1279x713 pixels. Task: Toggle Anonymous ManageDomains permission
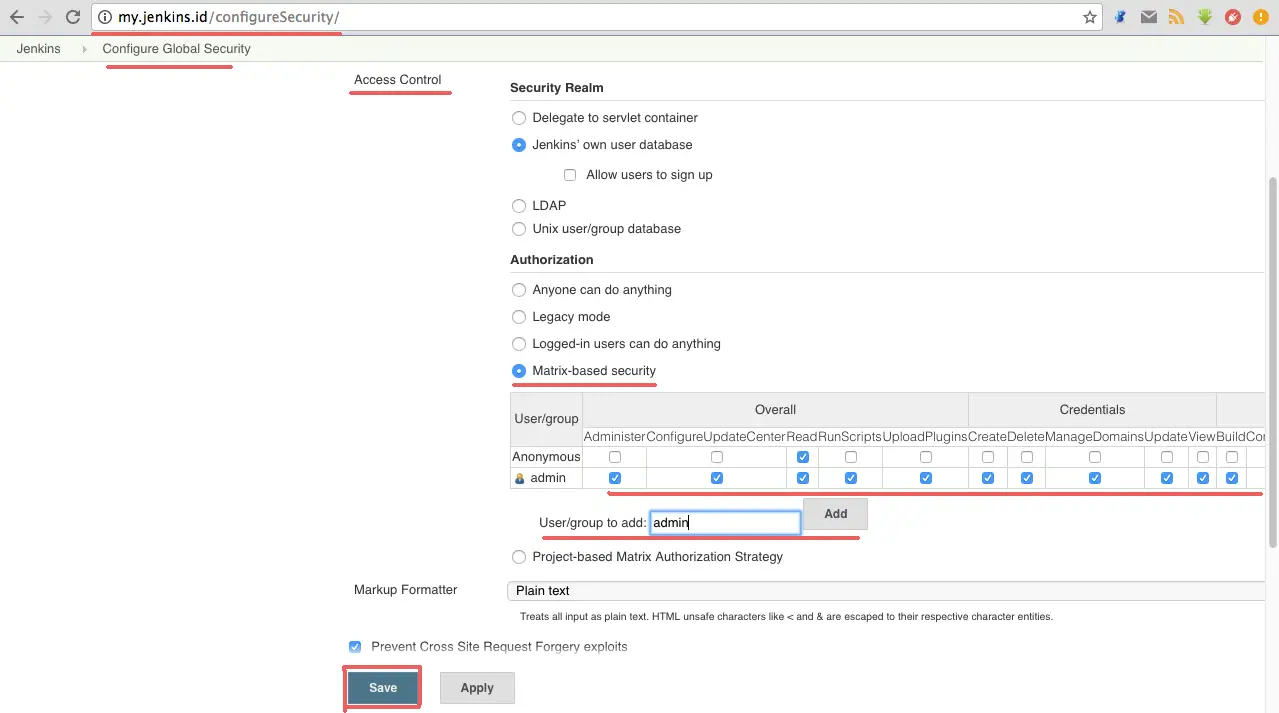pos(1095,457)
